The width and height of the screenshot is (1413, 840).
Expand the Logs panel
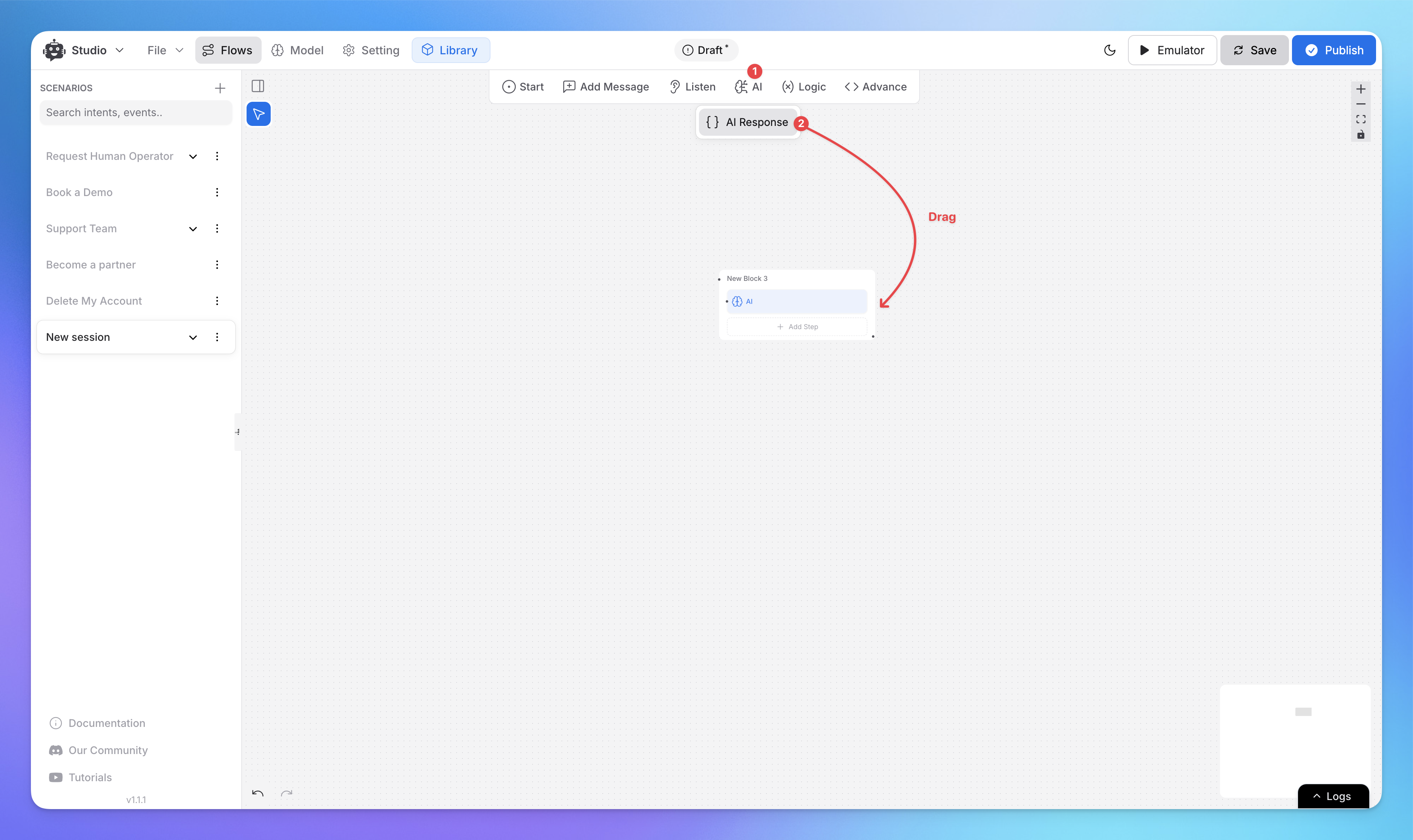(1333, 796)
